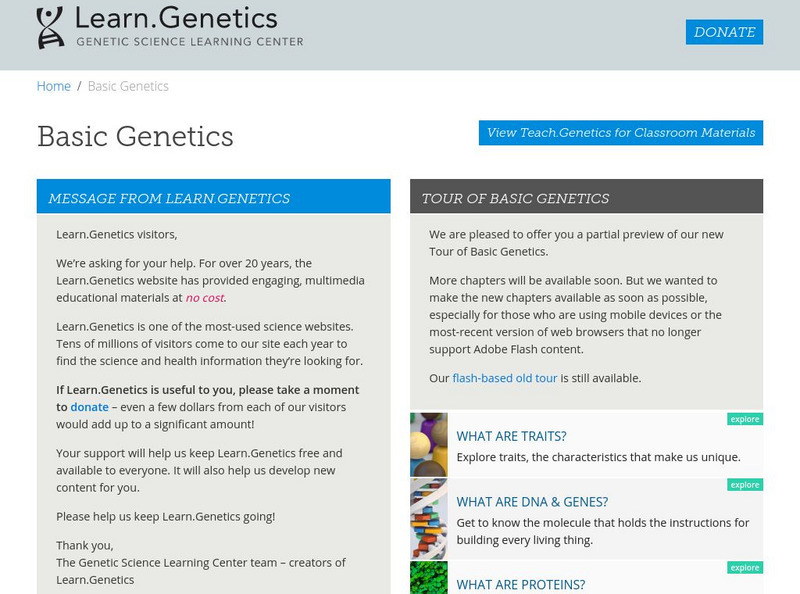Image resolution: width=800 pixels, height=594 pixels.
Task: Click the blue DONATE button
Action: pos(723,32)
